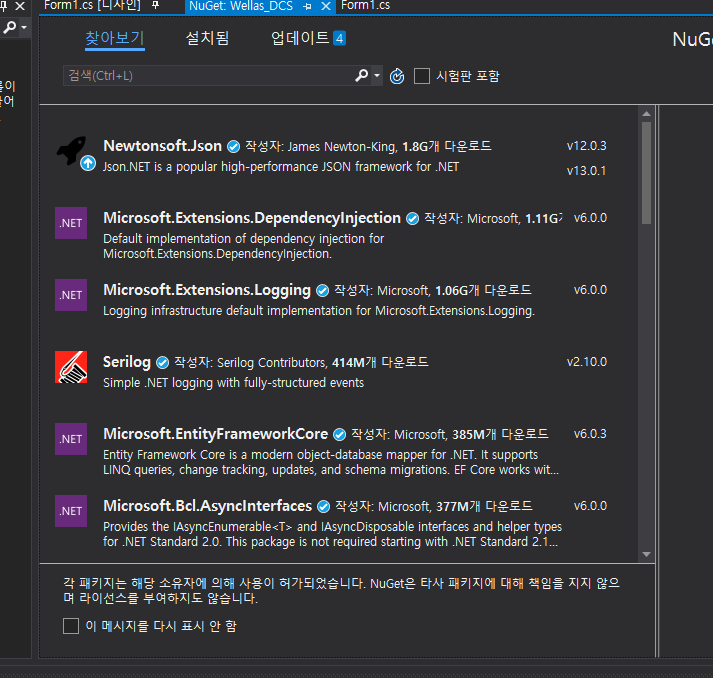This screenshot has height=678, width=713.
Task: Open the left panel search dropdown arrow
Action: point(24,27)
